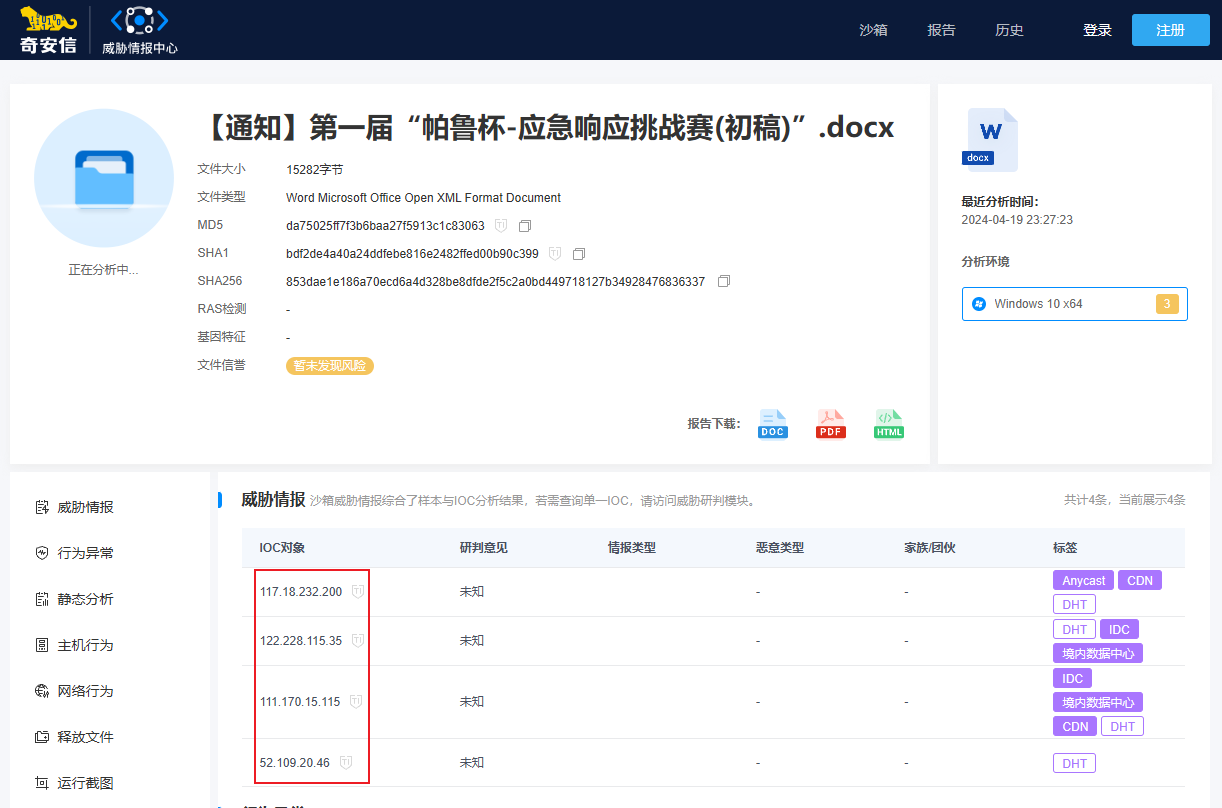Click the 静态分析 sidebar icon
Screen dimensions: 1222x808
click(42, 599)
